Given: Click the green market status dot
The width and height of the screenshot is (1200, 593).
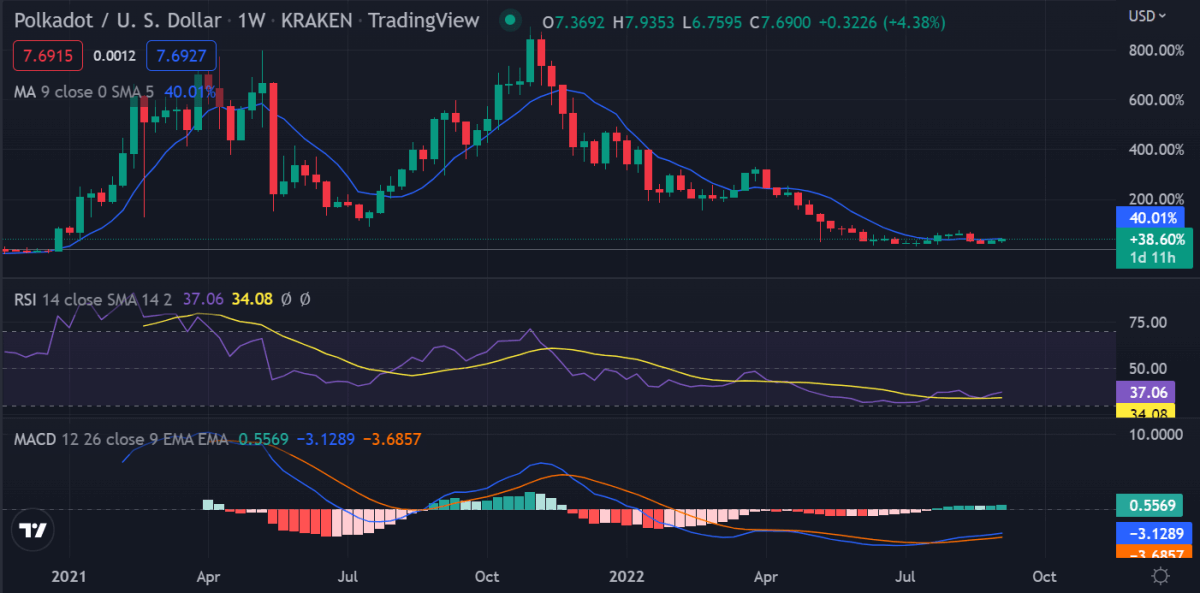Looking at the screenshot, I should tap(511, 20).
